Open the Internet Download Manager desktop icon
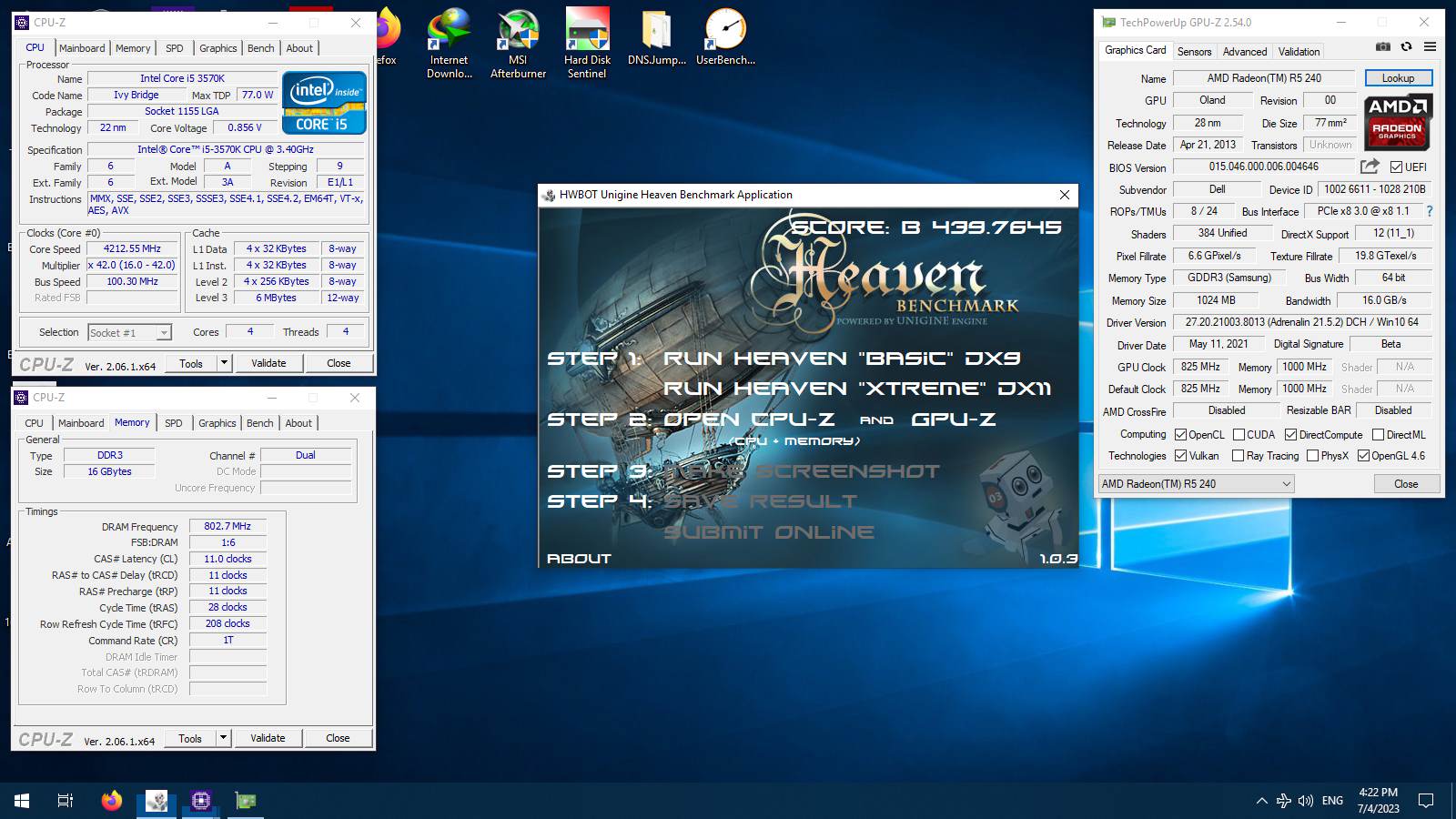The height and width of the screenshot is (819, 1456). [450, 43]
